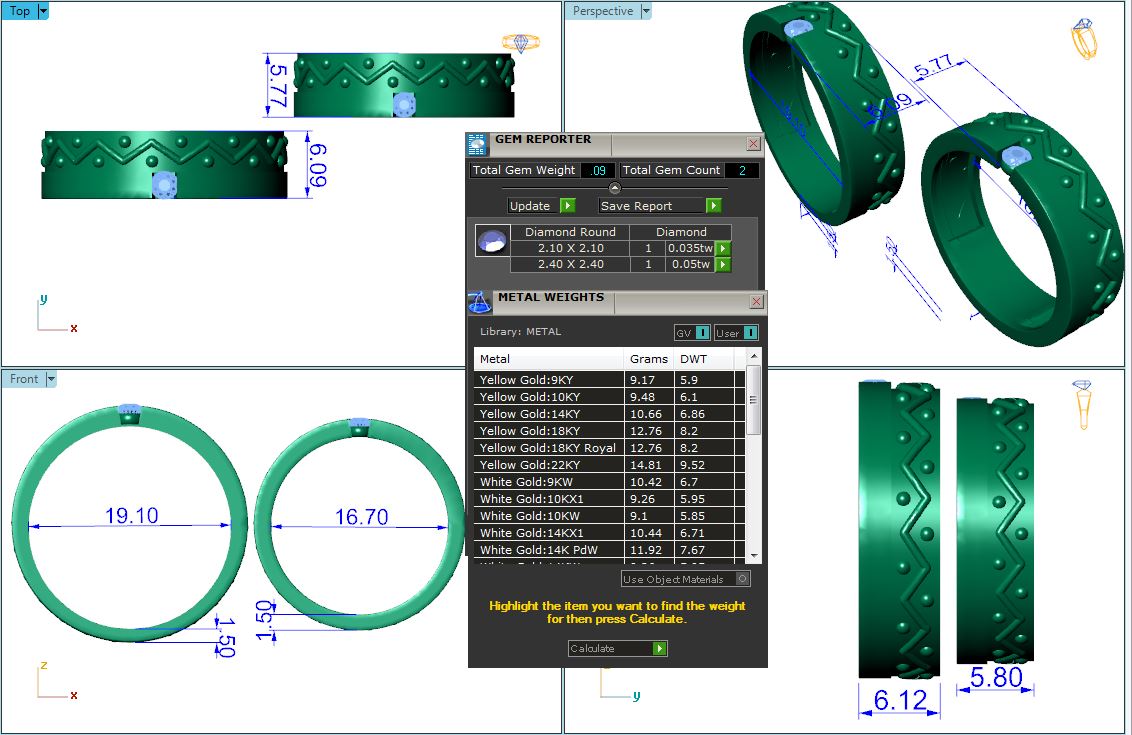This screenshot has width=1132, height=735.
Task: Select the Front viewport label
Action: pyautogui.click(x=24, y=378)
